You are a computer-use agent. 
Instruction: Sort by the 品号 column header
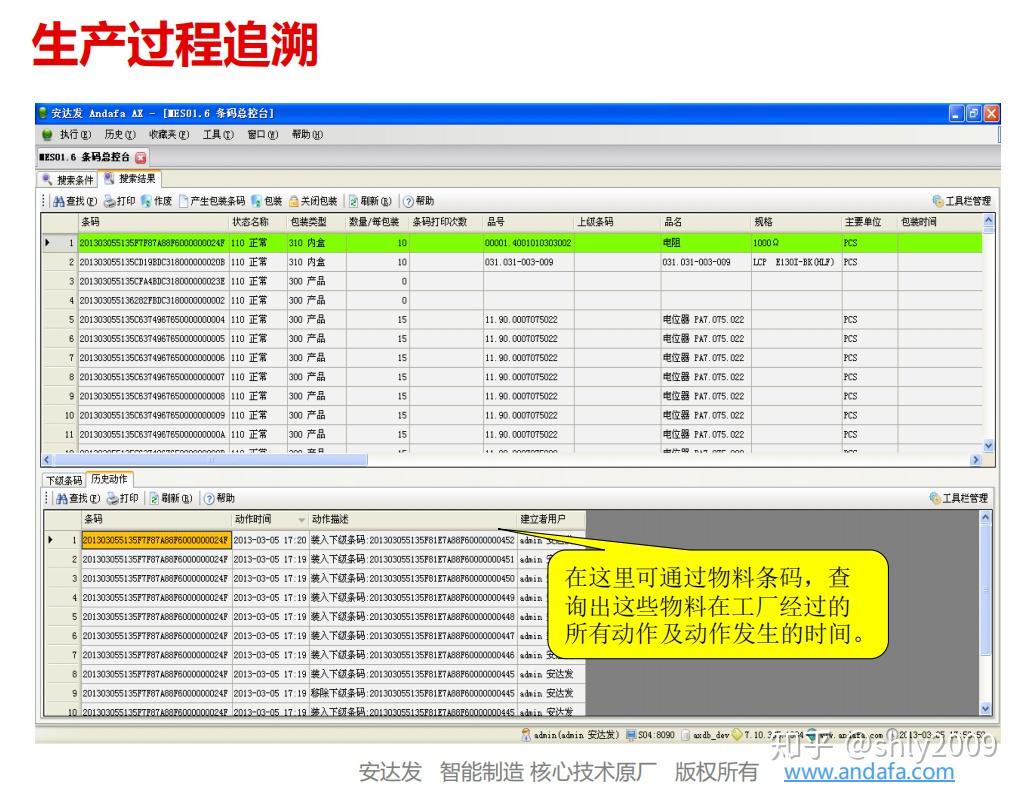pos(528,222)
